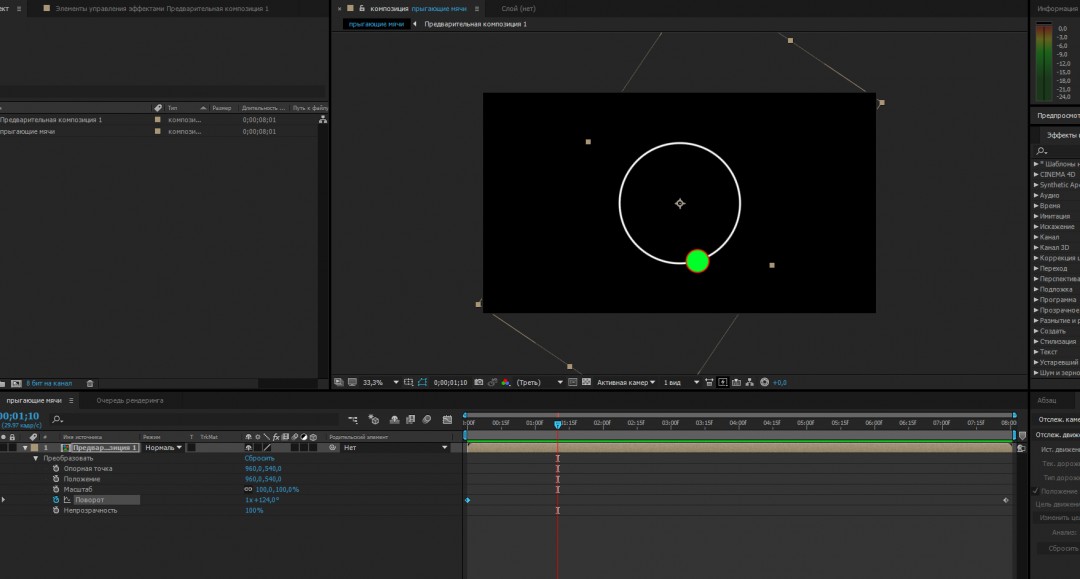Click the pick whip parent icon for layer 1
The width and height of the screenshot is (1080, 579).
(333, 448)
